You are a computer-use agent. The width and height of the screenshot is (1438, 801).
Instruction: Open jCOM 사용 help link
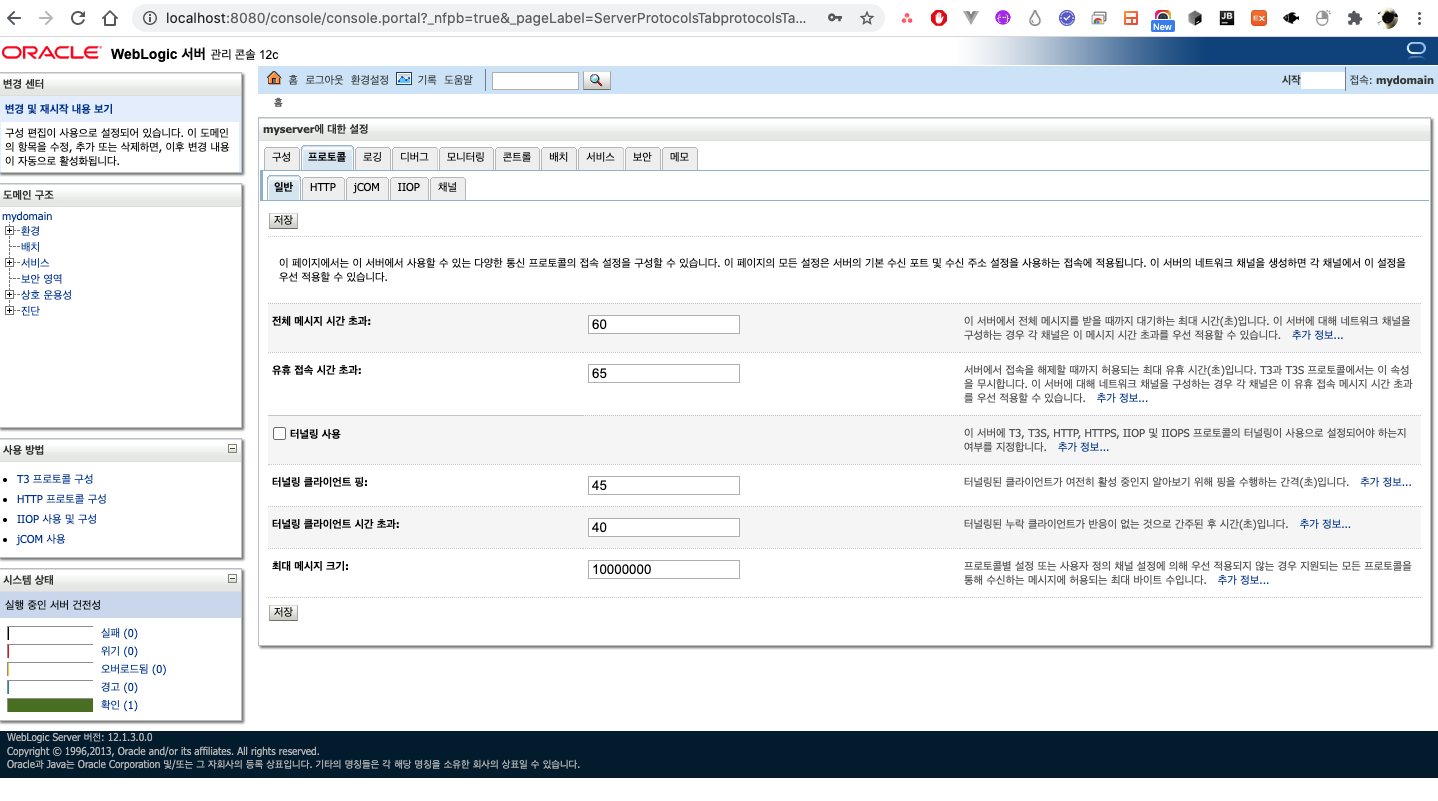[x=41, y=539]
